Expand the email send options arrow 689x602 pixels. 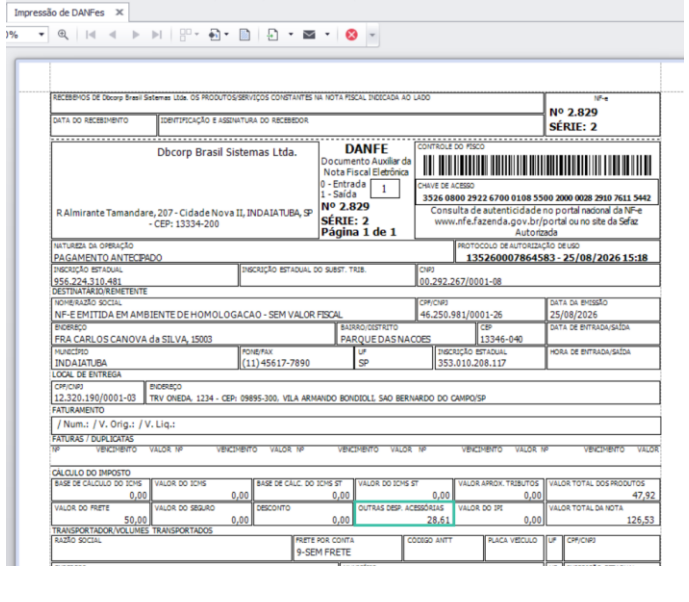(327, 34)
